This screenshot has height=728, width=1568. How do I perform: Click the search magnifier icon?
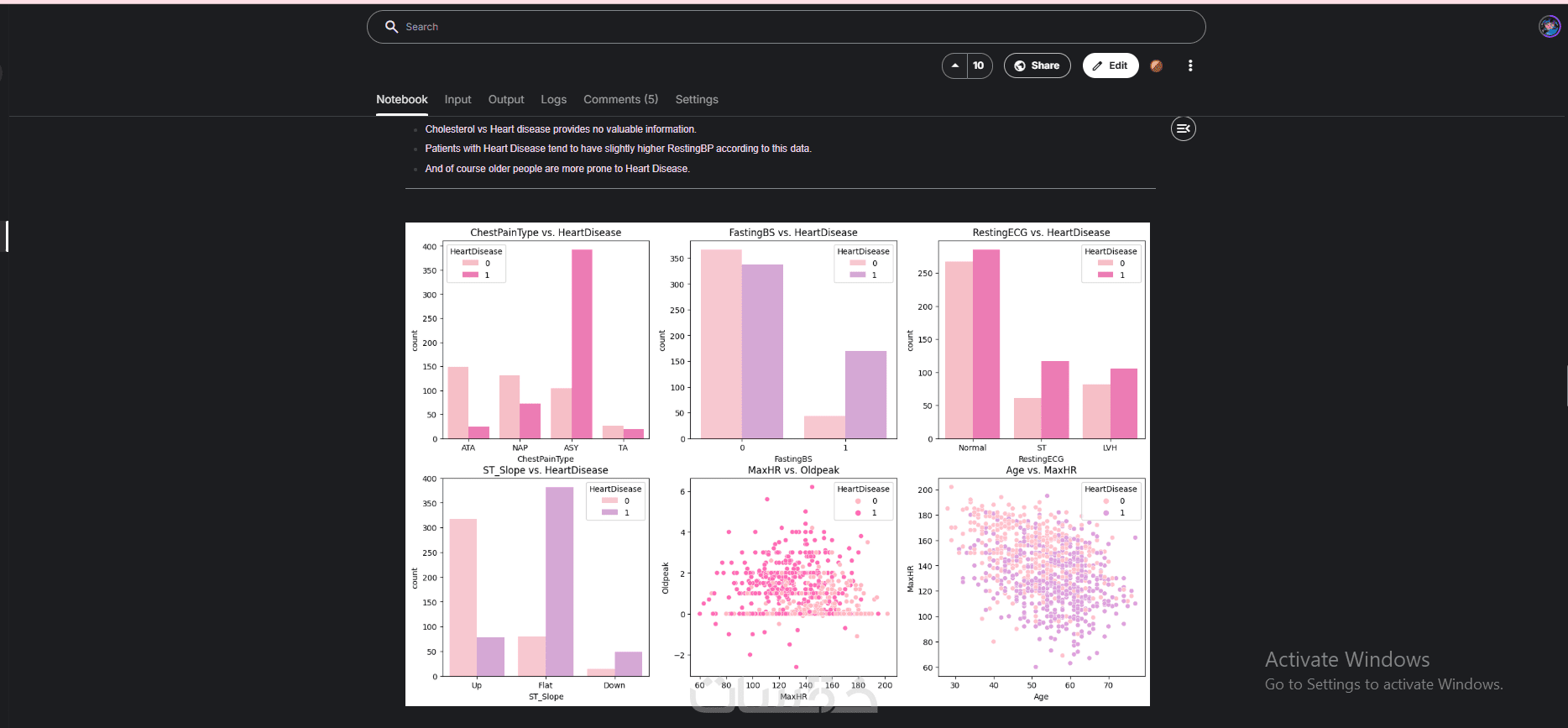pos(391,27)
